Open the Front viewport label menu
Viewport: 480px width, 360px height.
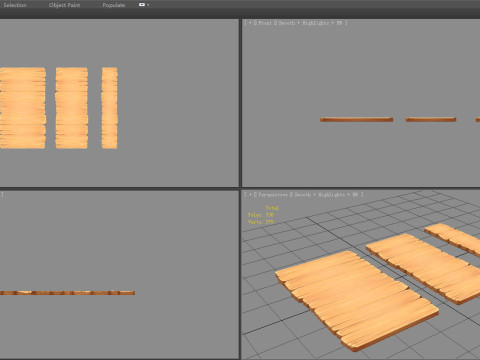[265, 23]
